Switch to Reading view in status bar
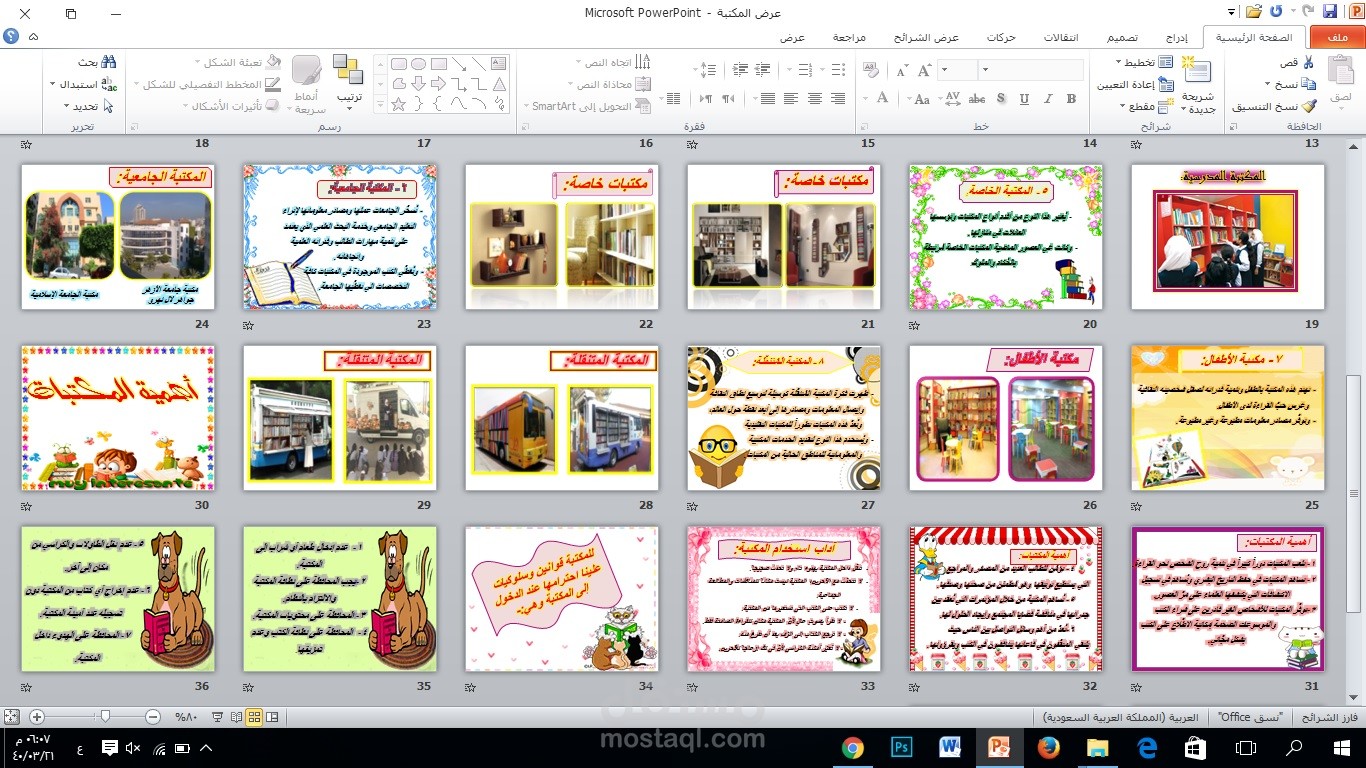1366x768 pixels. pyautogui.click(x=236, y=717)
